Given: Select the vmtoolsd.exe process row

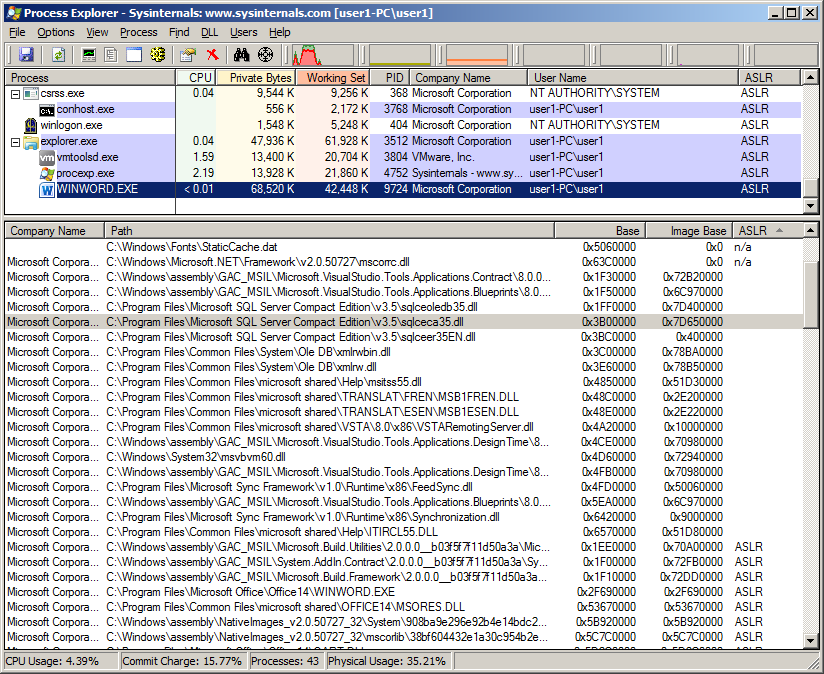Looking at the screenshot, I should point(403,158).
